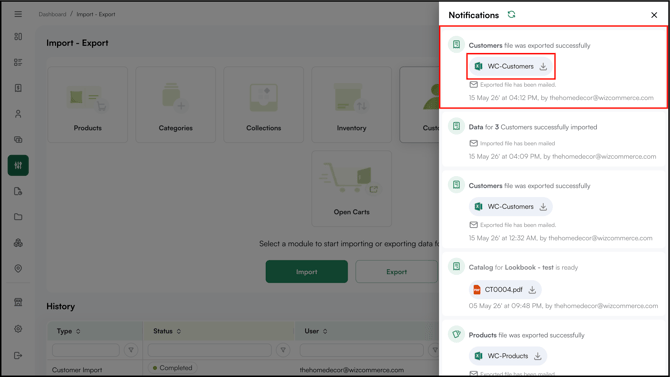
Task: Click the Import - Export breadcrumb
Action: click(x=96, y=14)
